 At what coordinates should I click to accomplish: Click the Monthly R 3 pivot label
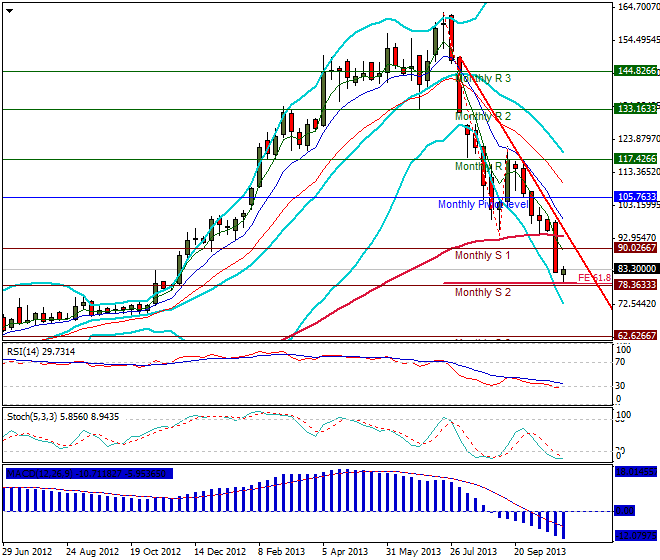(x=483, y=78)
